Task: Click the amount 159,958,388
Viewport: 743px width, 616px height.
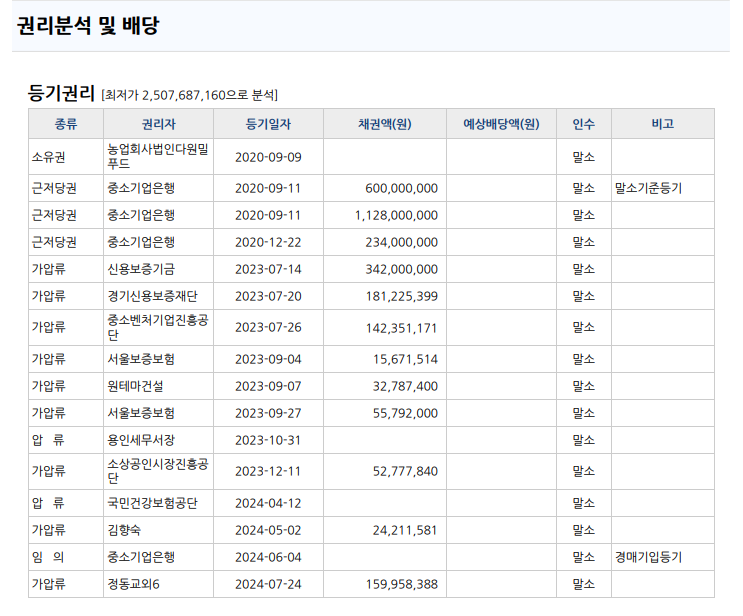Action: [401, 585]
